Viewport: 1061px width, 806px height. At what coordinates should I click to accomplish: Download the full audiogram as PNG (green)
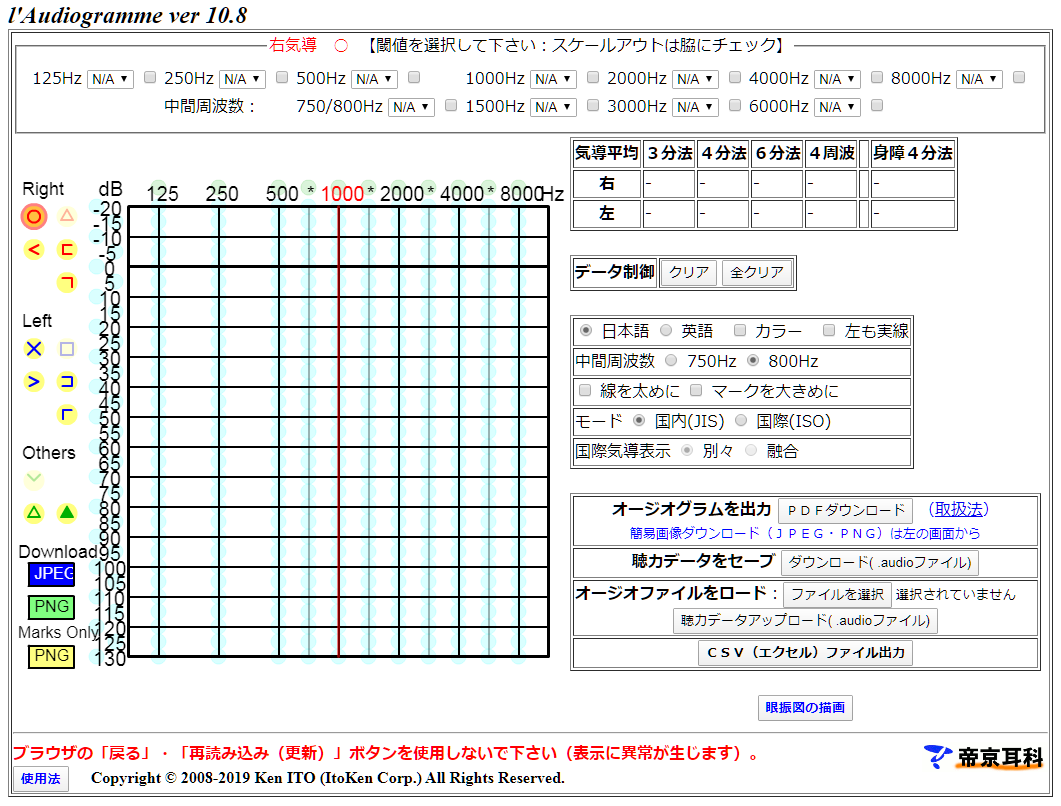[51, 606]
